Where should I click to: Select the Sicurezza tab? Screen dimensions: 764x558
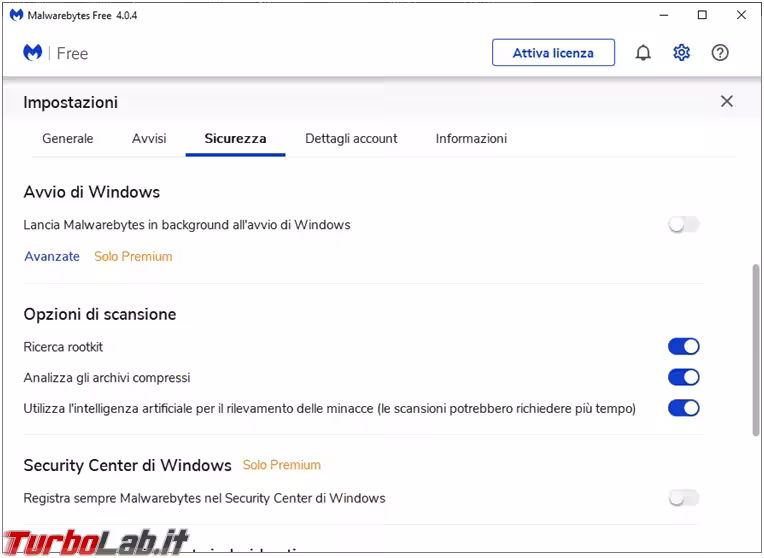[x=235, y=139]
